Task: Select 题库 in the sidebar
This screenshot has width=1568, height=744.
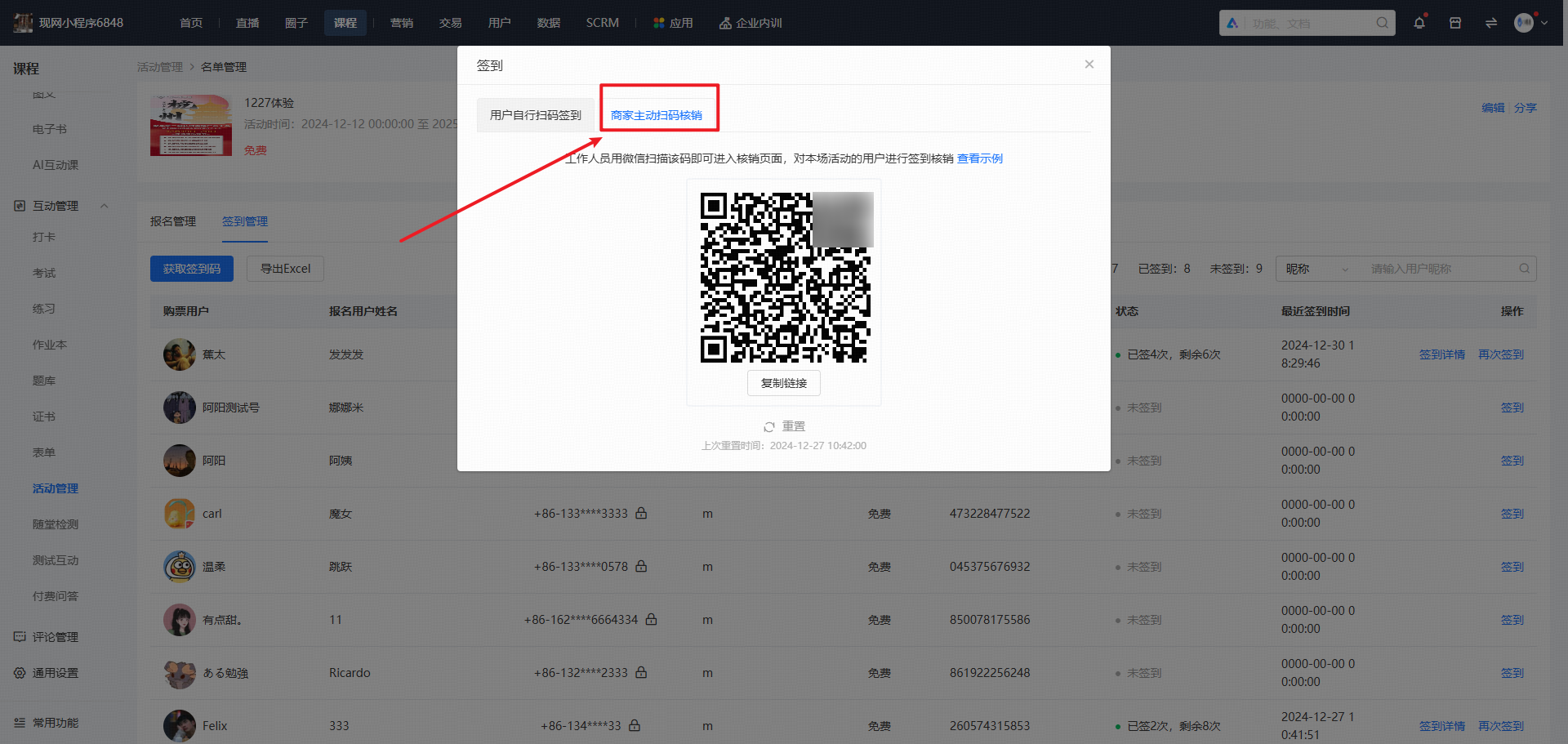Action: (44, 381)
